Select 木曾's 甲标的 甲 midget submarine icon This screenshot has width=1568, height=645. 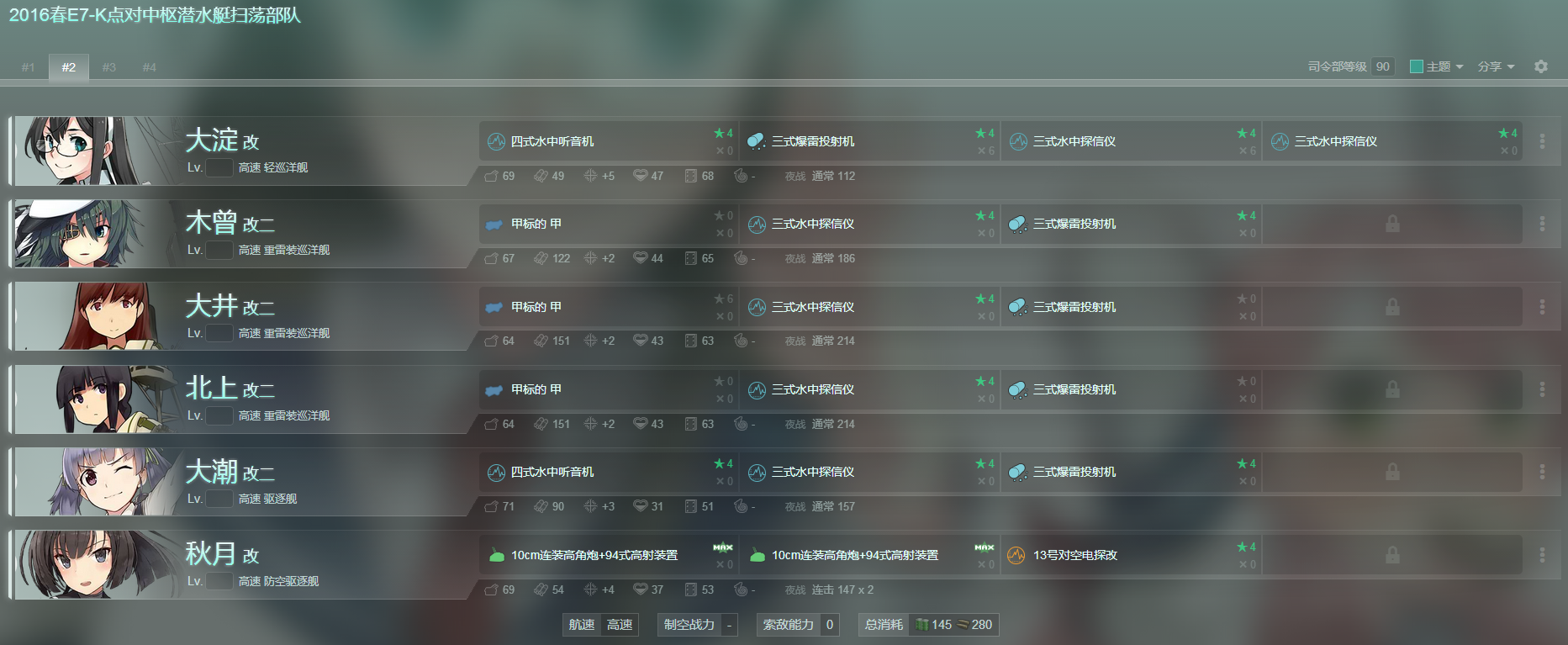pyautogui.click(x=494, y=225)
